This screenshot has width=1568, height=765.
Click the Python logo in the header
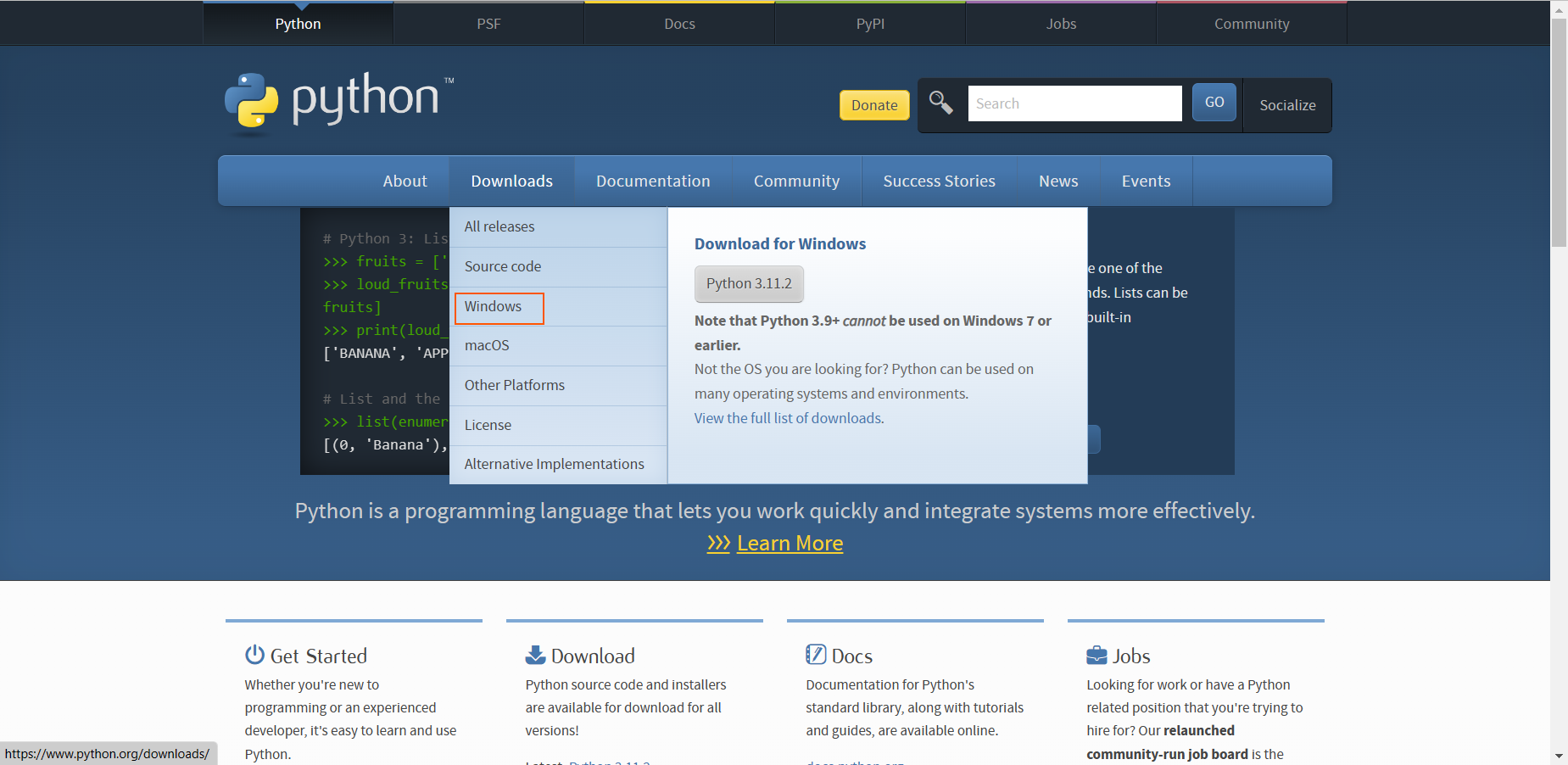pyautogui.click(x=339, y=103)
